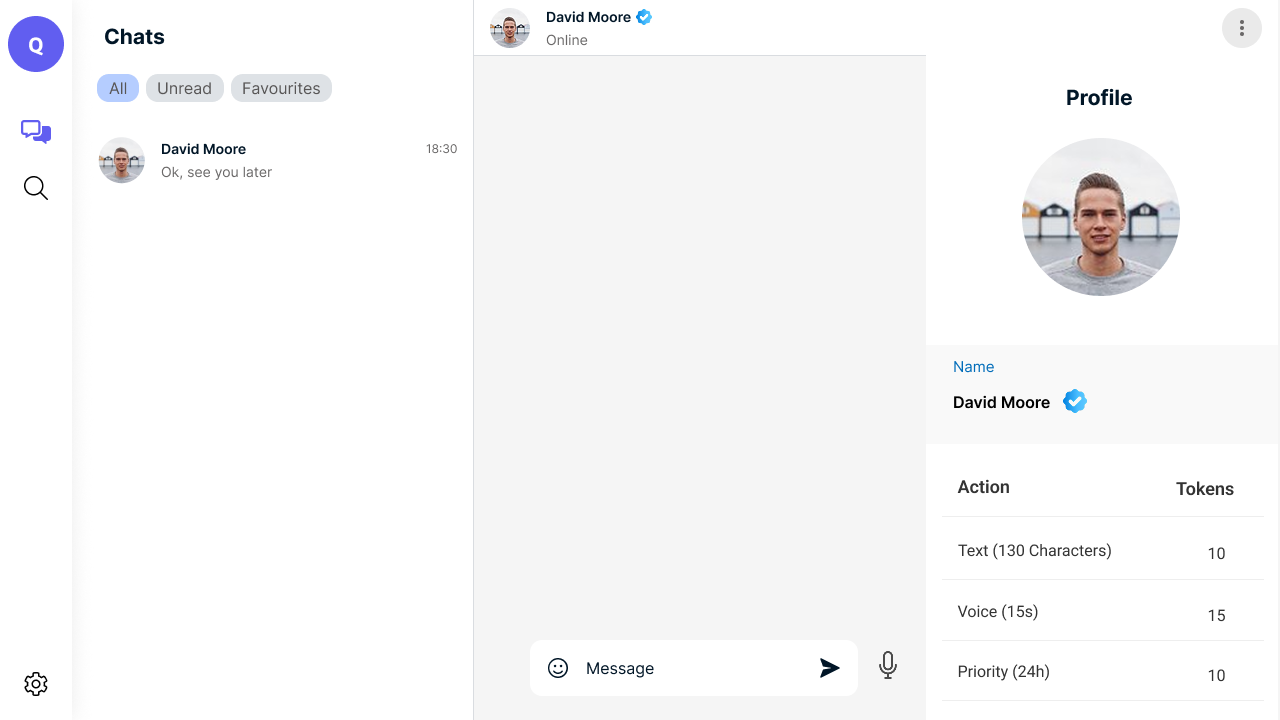The image size is (1280, 720).
Task: Open the Chats sidebar icon
Action: click(x=36, y=131)
